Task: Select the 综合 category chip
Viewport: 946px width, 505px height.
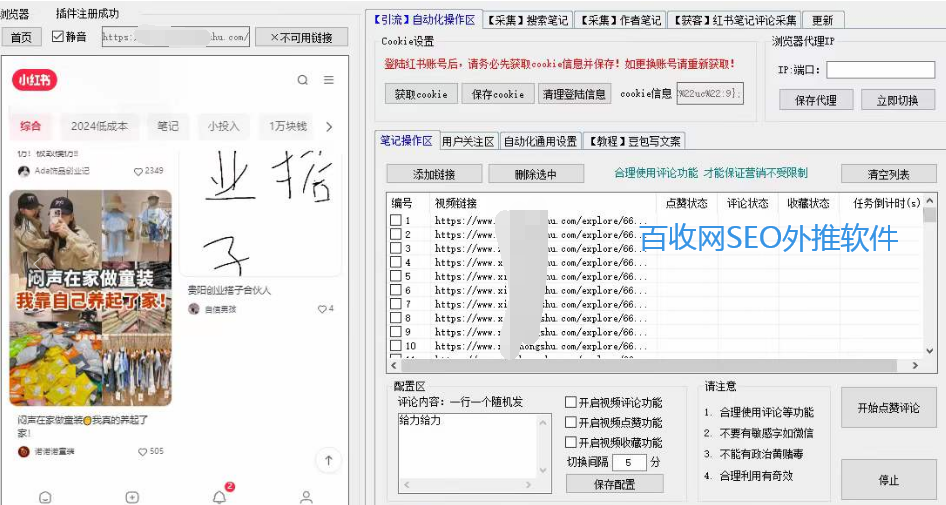Action: click(30, 126)
